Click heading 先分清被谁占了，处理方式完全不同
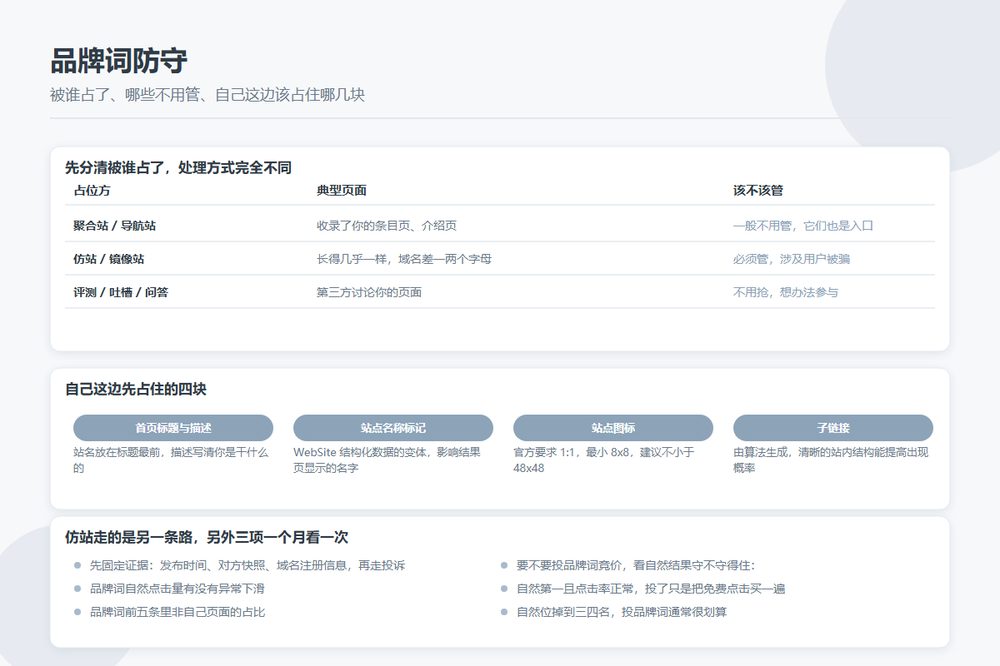The width and height of the screenshot is (1000, 666). click(x=178, y=168)
